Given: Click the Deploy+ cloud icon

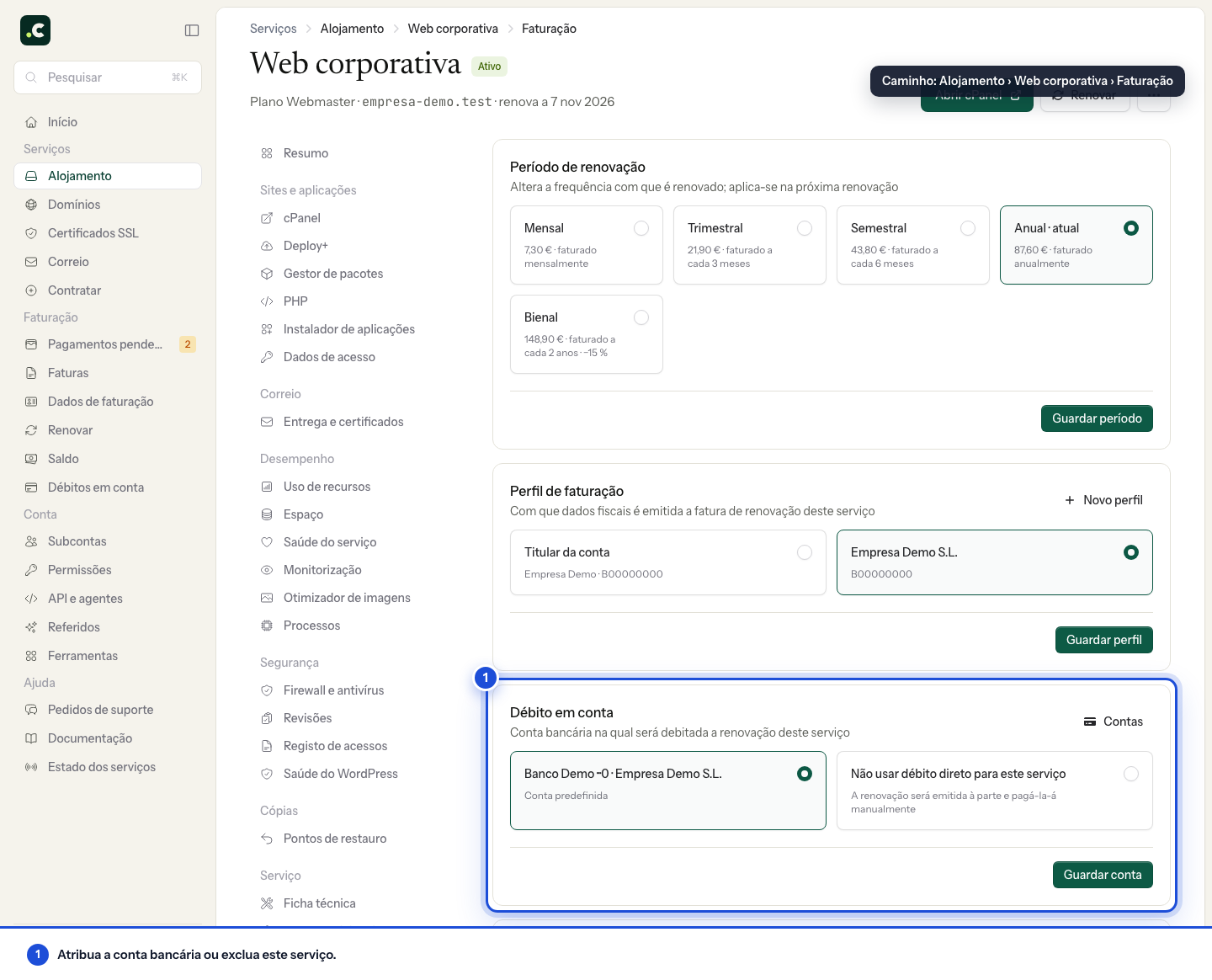Looking at the screenshot, I should 267,246.
